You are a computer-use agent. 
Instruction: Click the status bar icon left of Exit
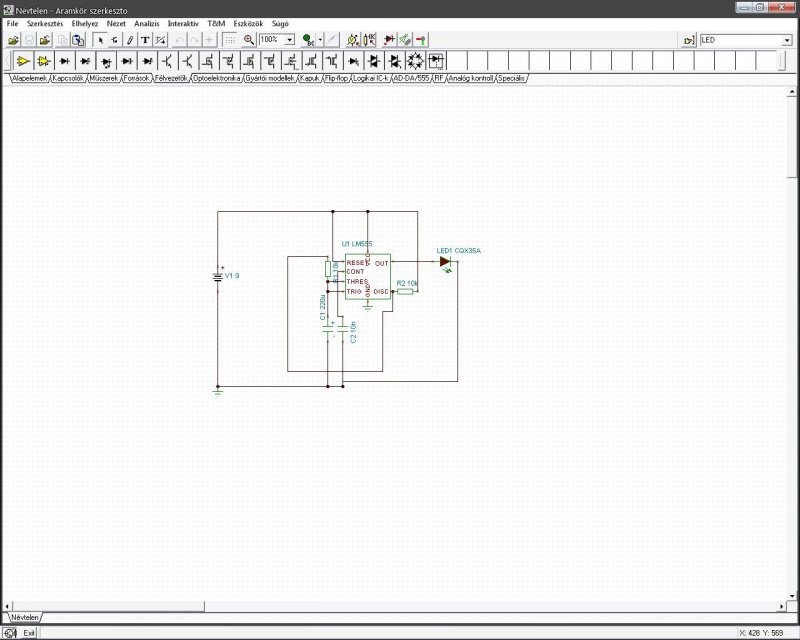[10, 633]
